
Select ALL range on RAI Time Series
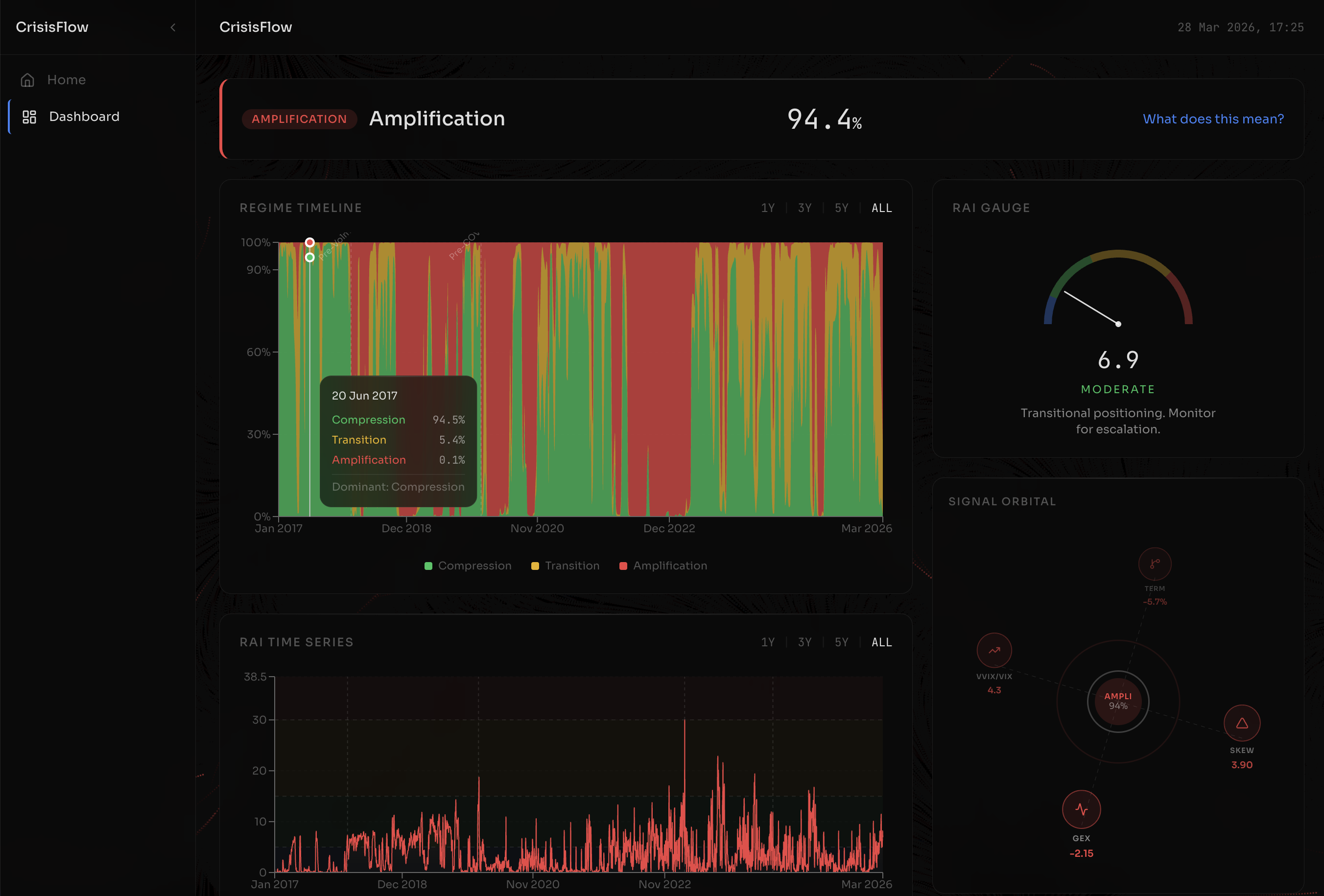pos(881,642)
